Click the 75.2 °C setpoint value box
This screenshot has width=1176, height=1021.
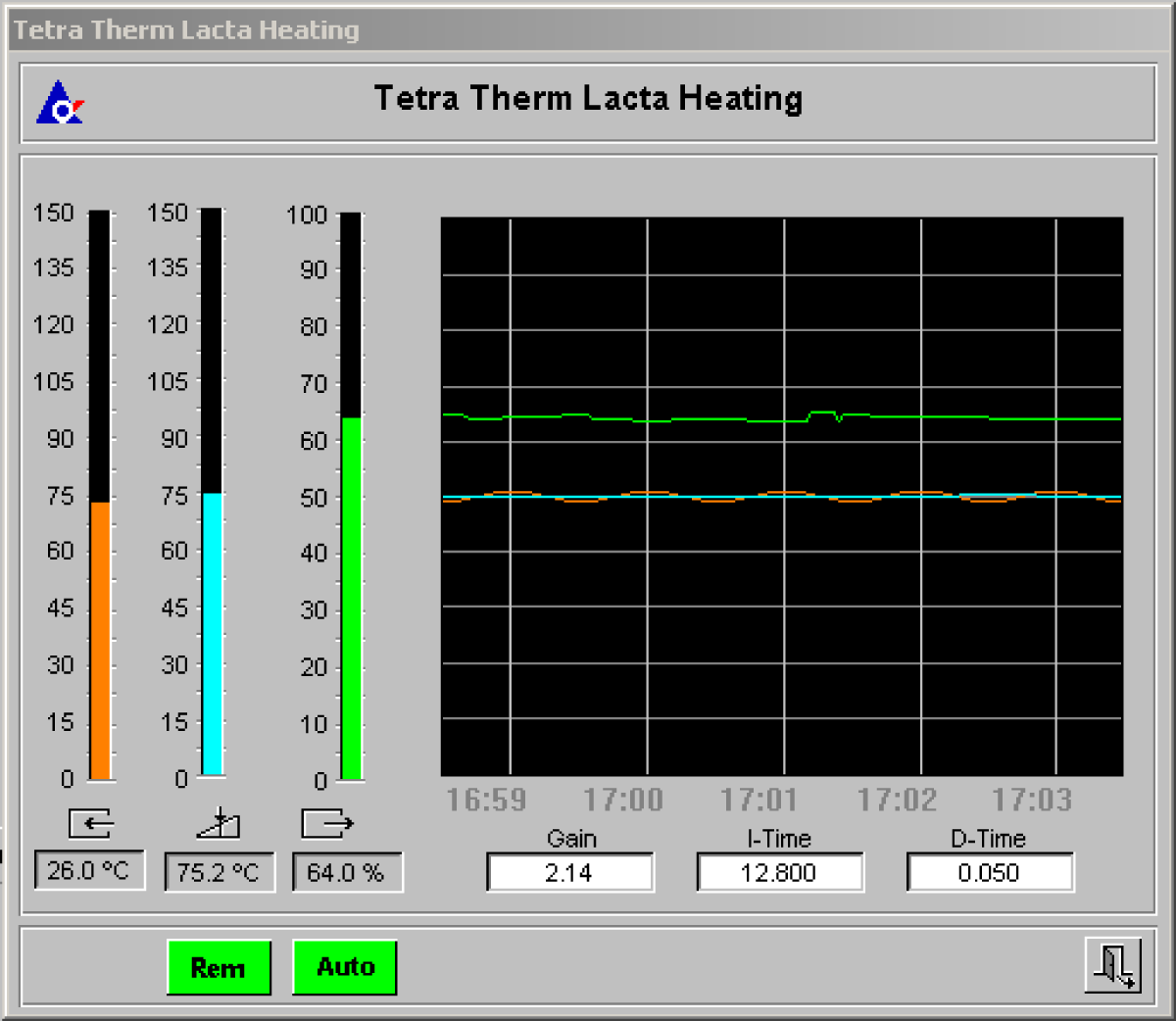coord(219,872)
